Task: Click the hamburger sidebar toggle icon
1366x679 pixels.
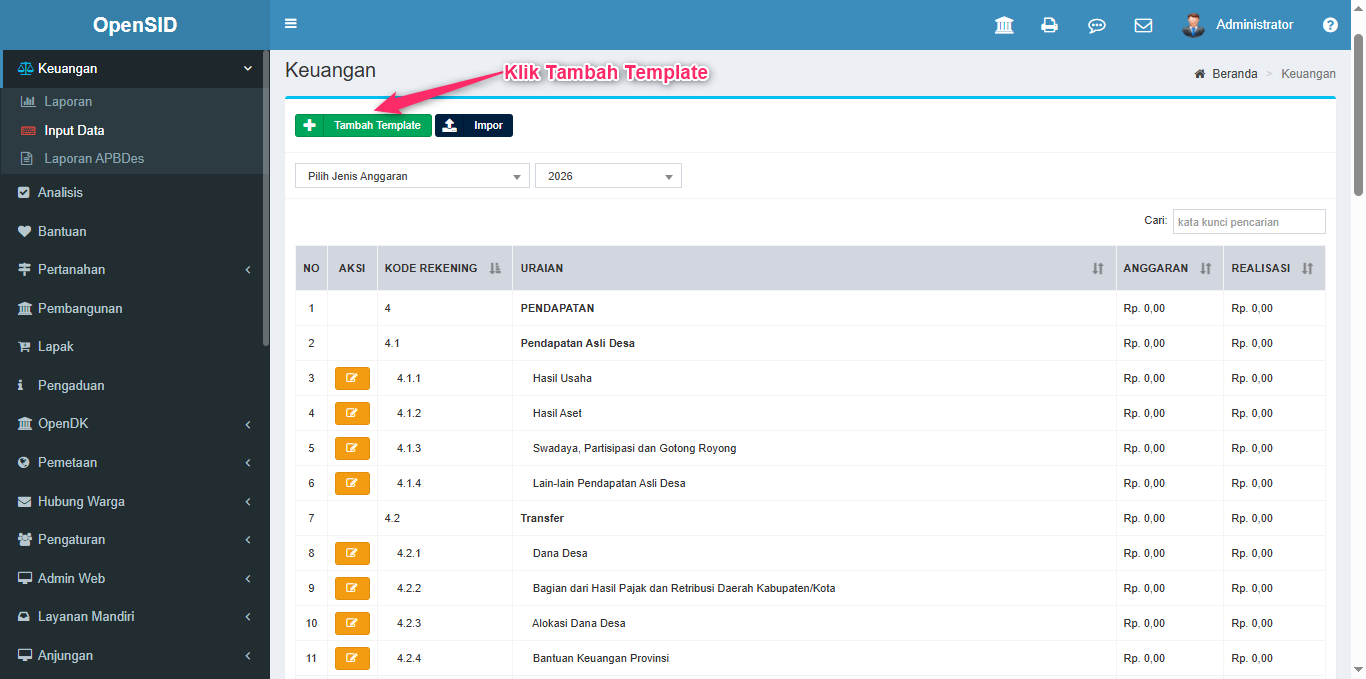Action: [291, 24]
